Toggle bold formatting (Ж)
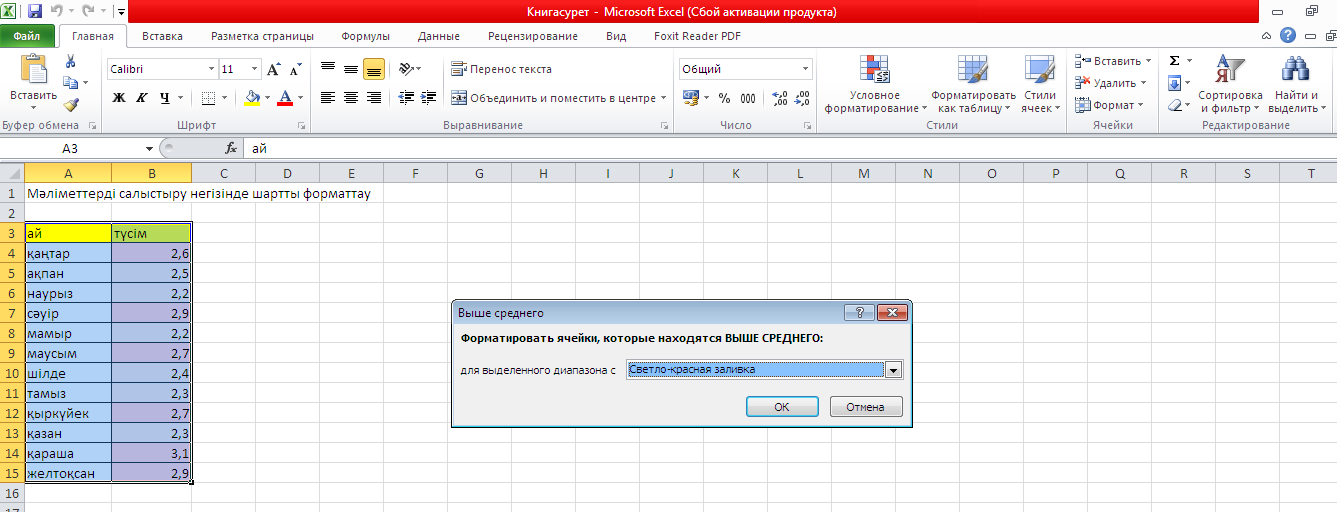 (x=119, y=98)
